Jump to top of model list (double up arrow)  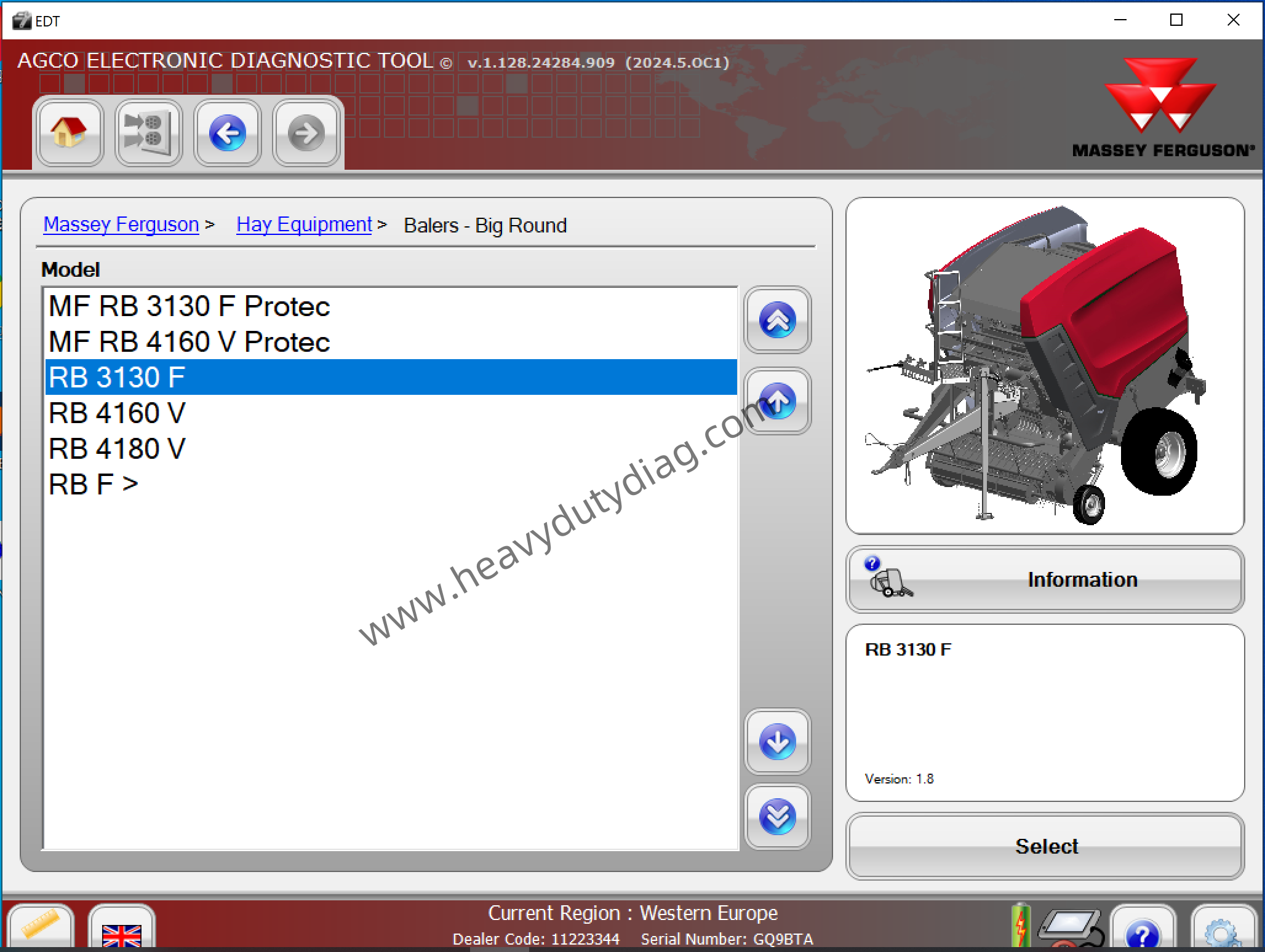(777, 320)
